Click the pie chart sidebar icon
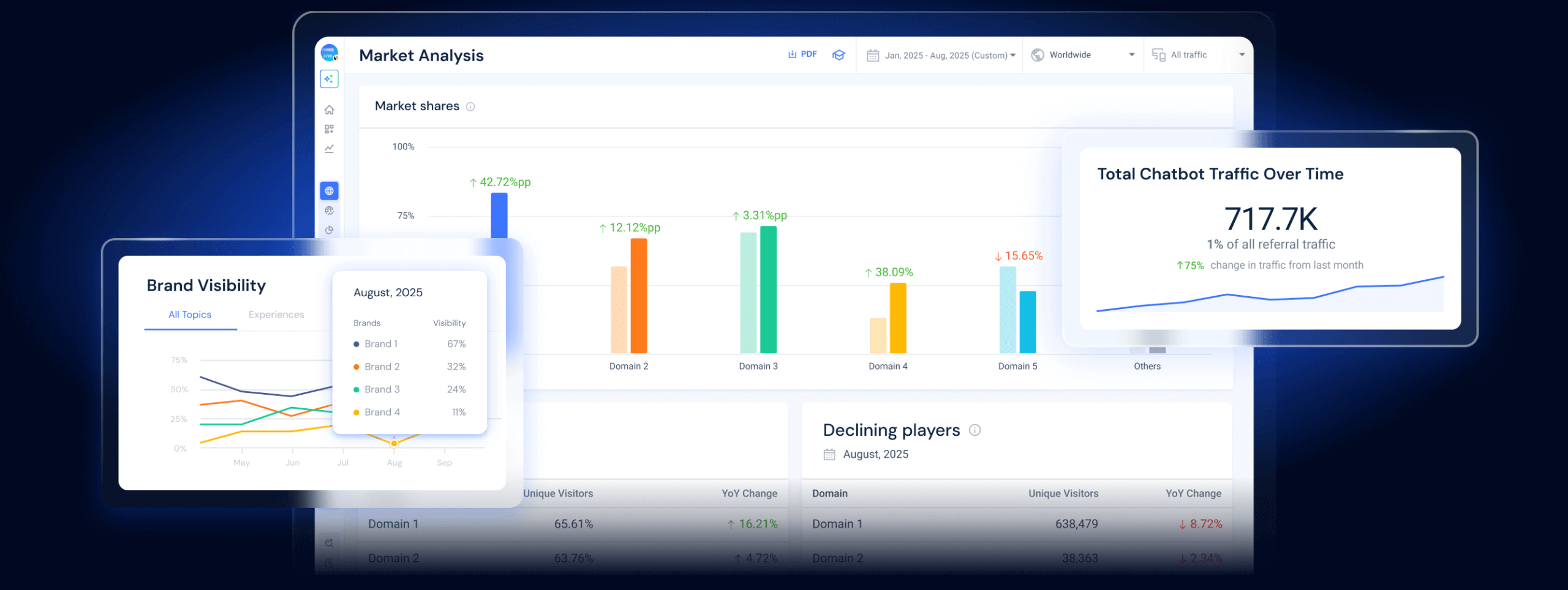This screenshot has height=590, width=1568. (329, 230)
